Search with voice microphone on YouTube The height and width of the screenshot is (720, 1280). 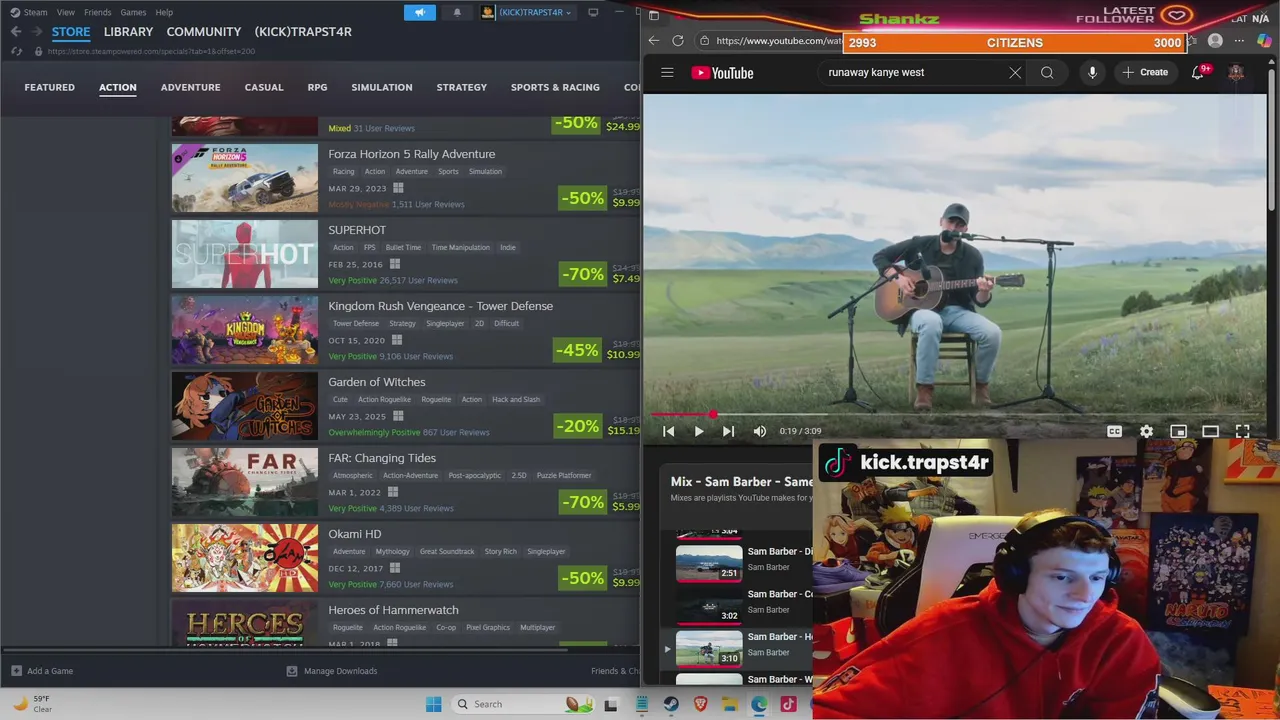pos(1092,72)
